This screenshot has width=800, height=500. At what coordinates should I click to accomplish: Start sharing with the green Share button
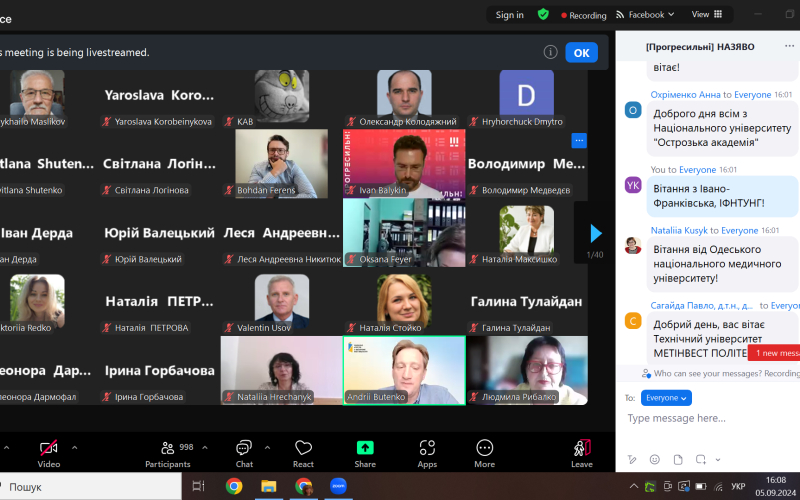(365, 454)
